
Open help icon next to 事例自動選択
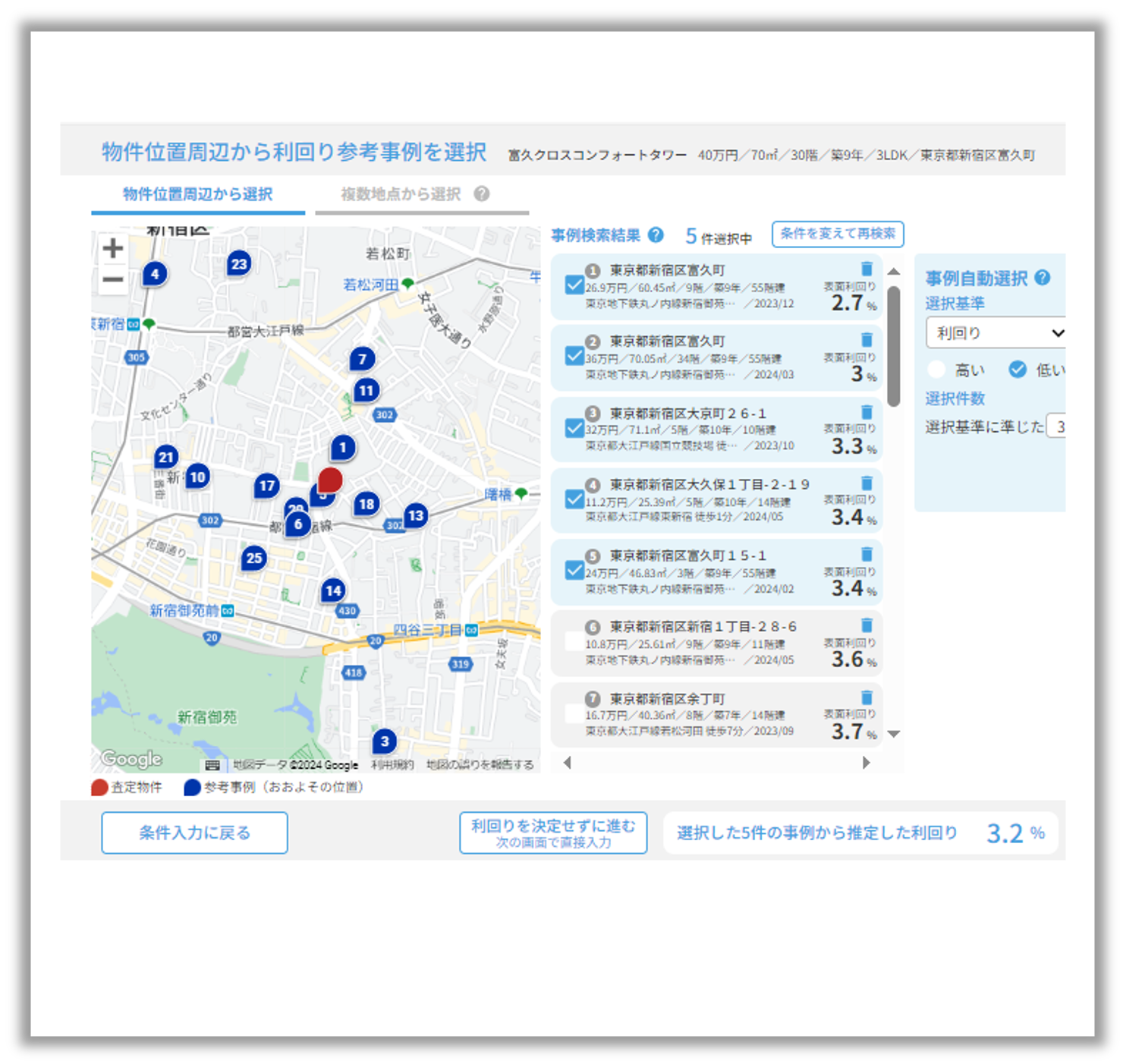pyautogui.click(x=1043, y=278)
